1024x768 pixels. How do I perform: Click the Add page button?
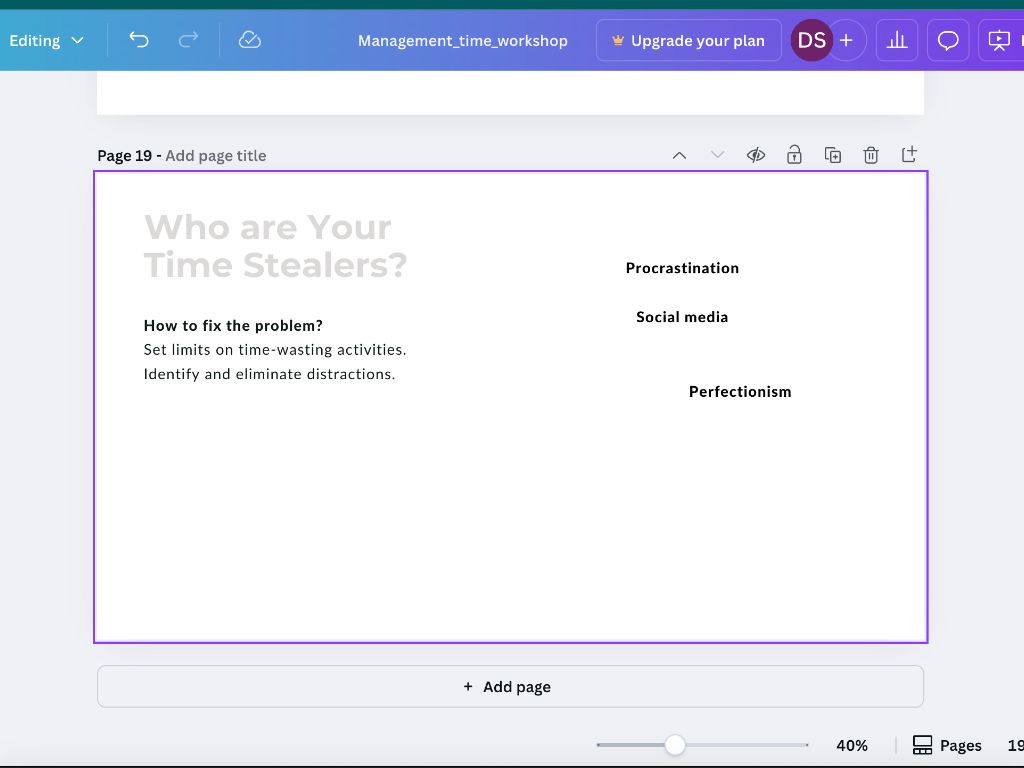[x=510, y=686]
